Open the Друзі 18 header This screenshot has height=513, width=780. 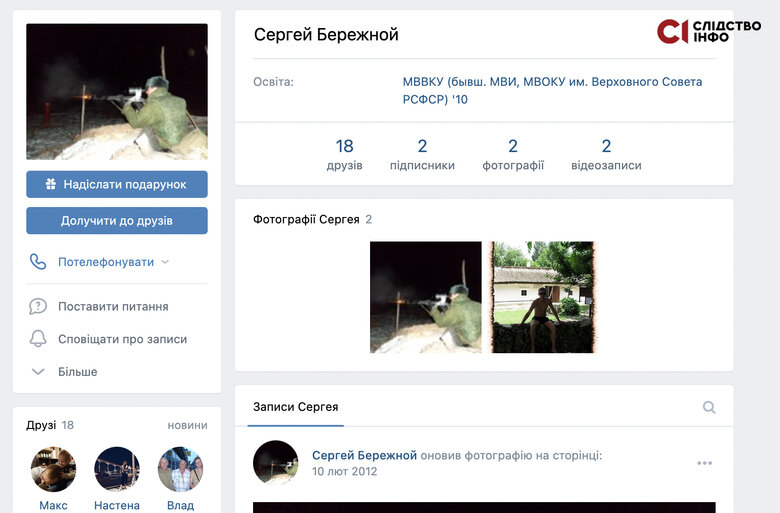[50, 425]
